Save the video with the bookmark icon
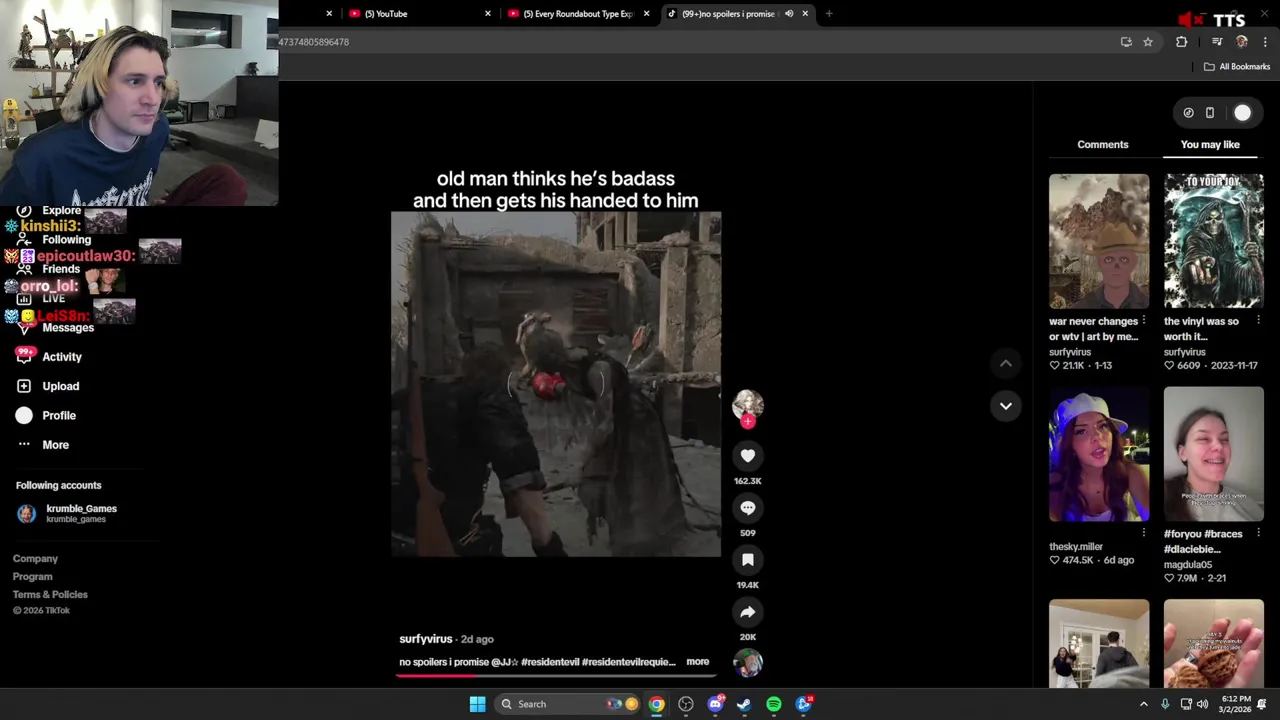This screenshot has width=1280, height=720. (x=747, y=560)
